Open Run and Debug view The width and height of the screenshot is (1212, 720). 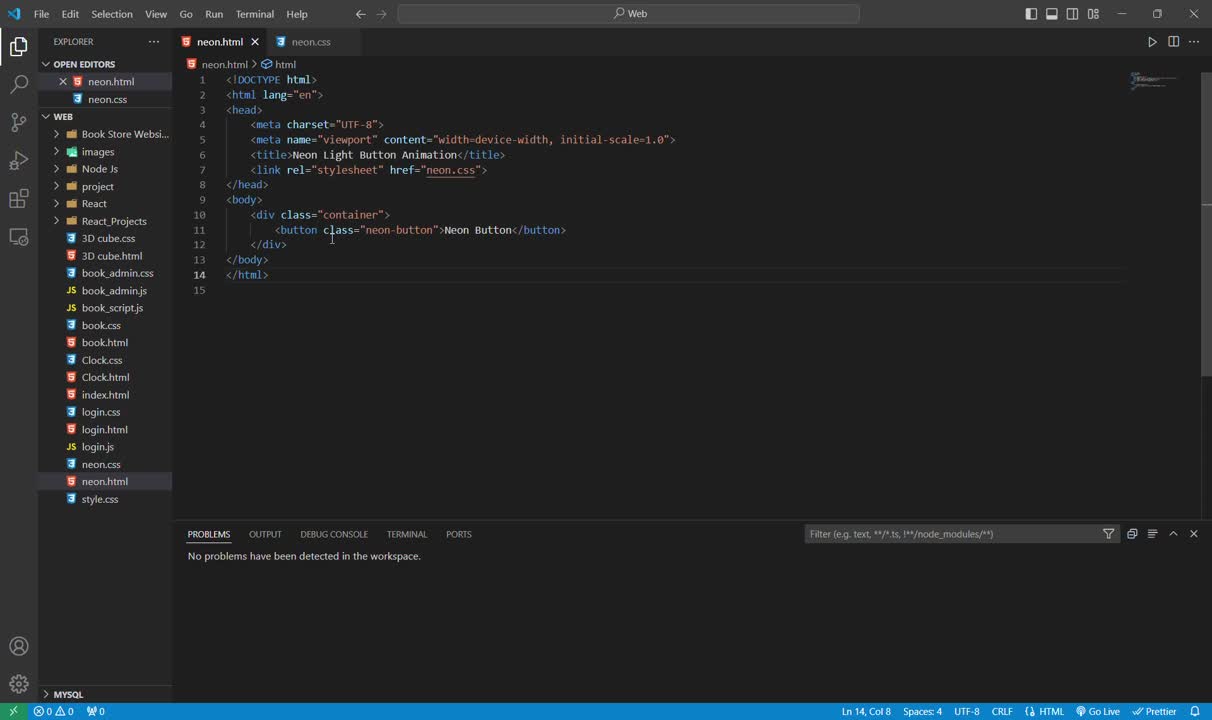point(18,161)
